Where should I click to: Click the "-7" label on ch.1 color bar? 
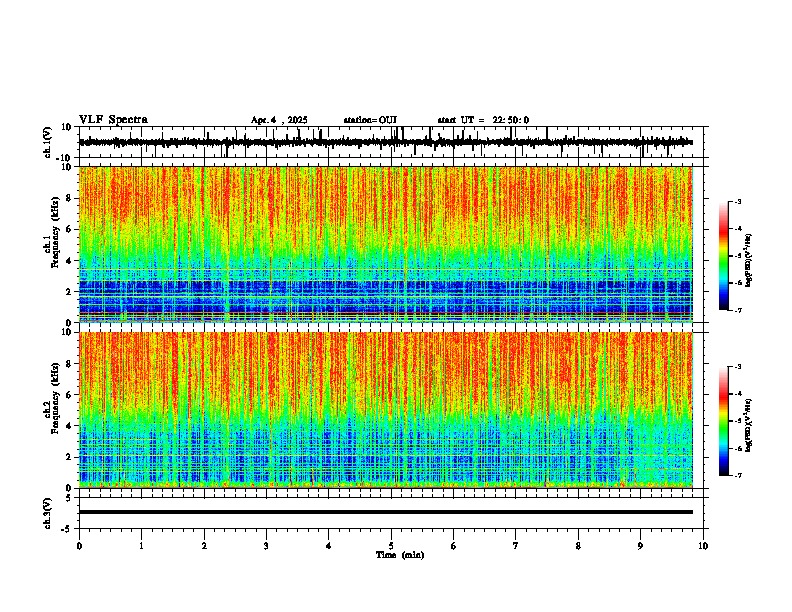[x=738, y=310]
